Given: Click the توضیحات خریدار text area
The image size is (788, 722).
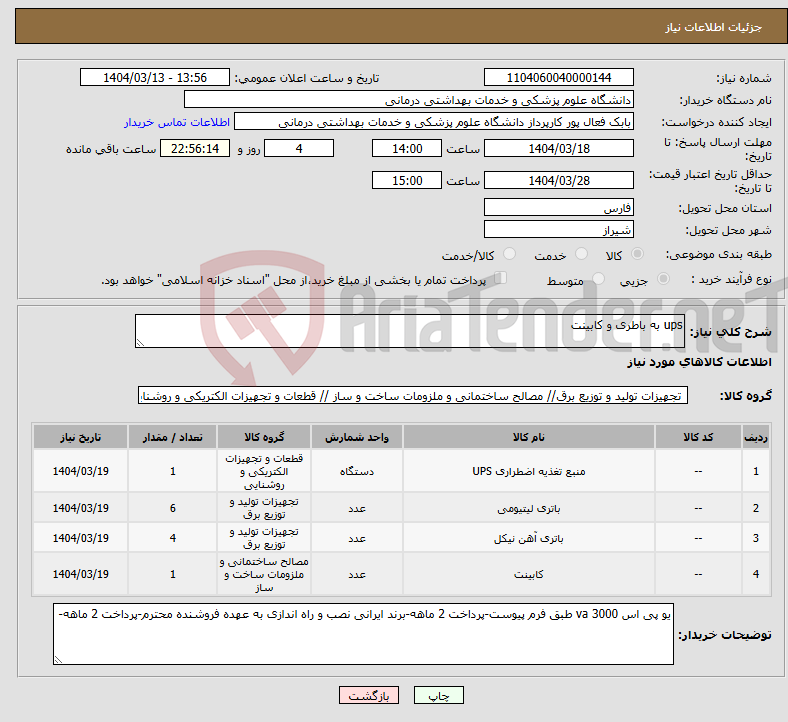Looking at the screenshot, I should (x=363, y=634).
